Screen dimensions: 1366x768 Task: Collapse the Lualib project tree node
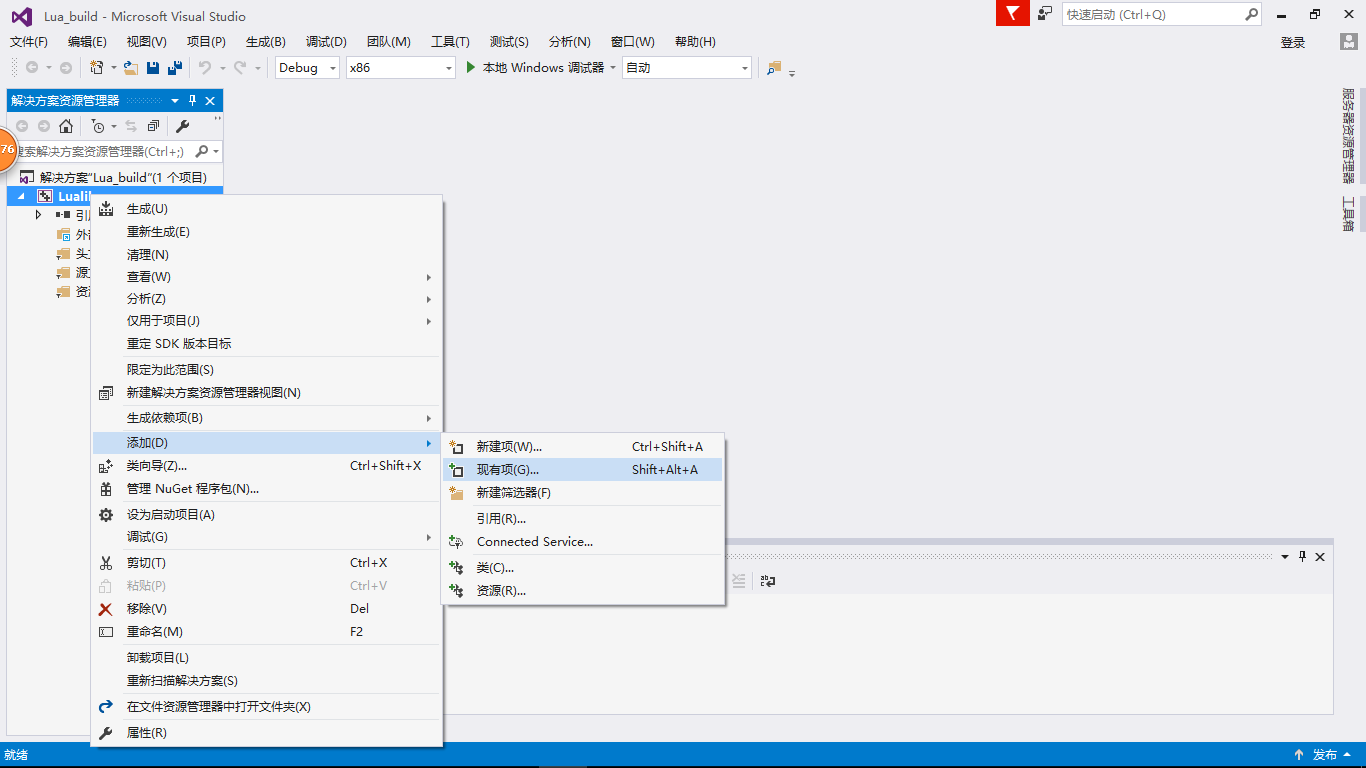click(x=21, y=196)
